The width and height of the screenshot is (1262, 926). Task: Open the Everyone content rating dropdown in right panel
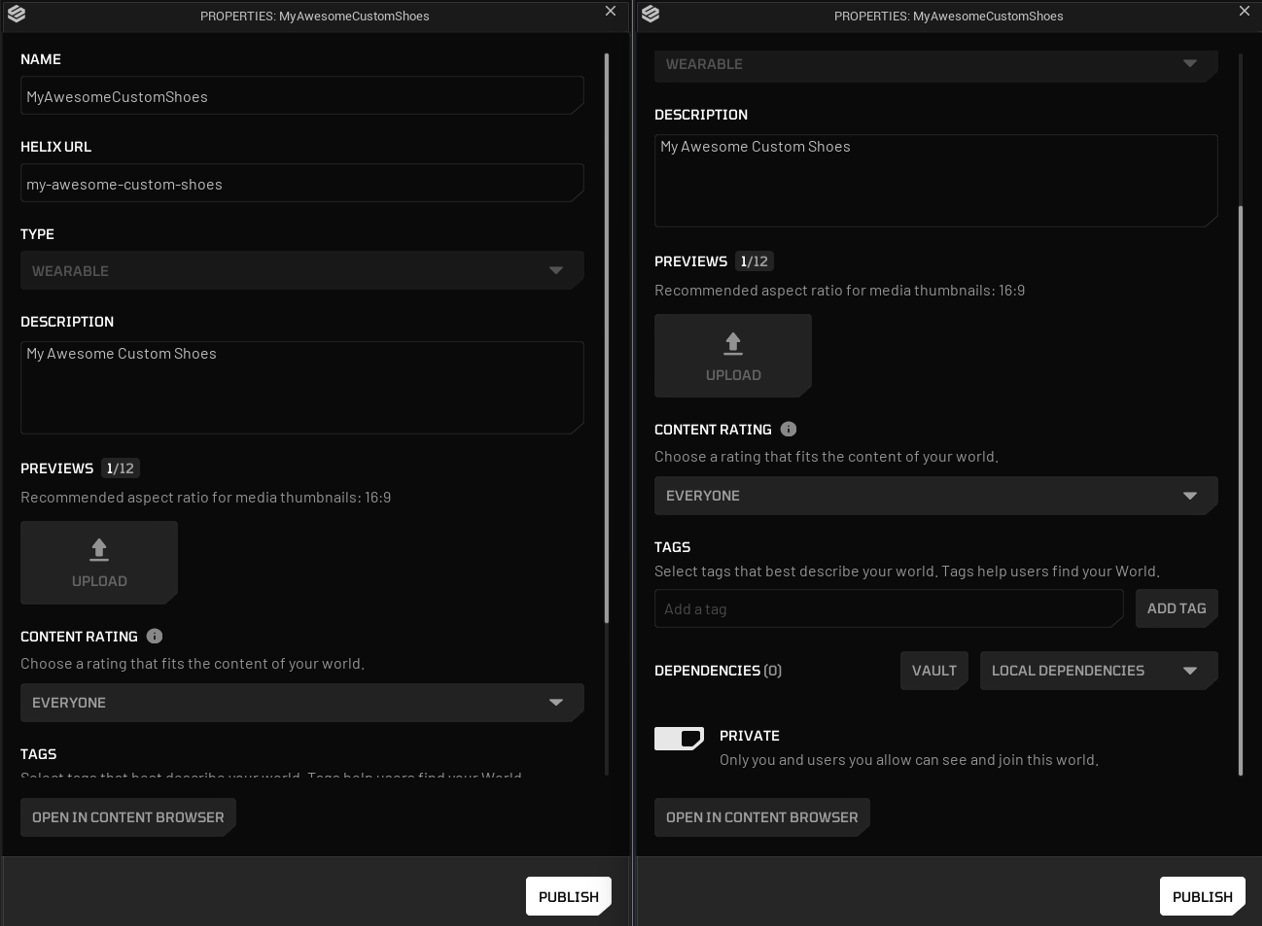[x=936, y=496]
